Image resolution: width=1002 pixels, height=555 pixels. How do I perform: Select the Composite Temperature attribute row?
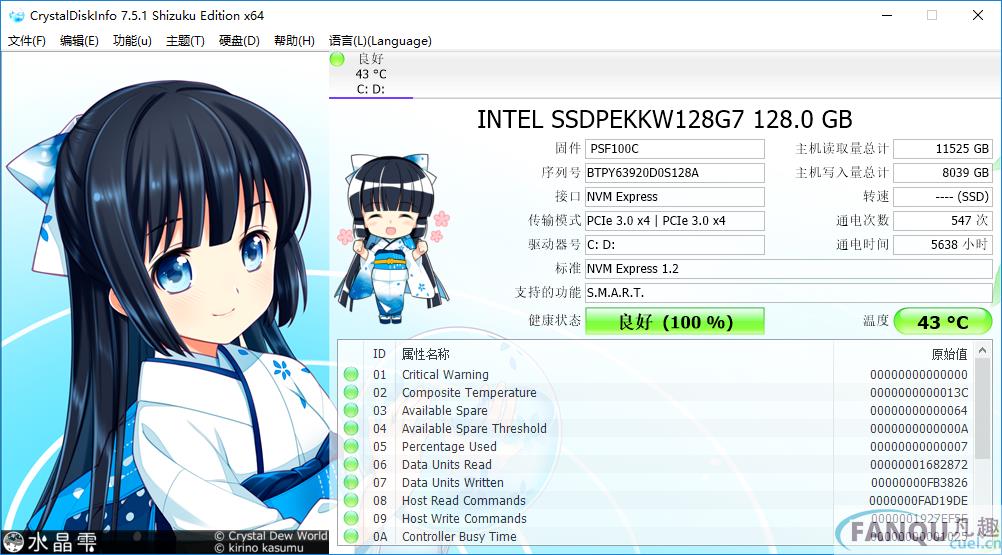click(x=656, y=392)
